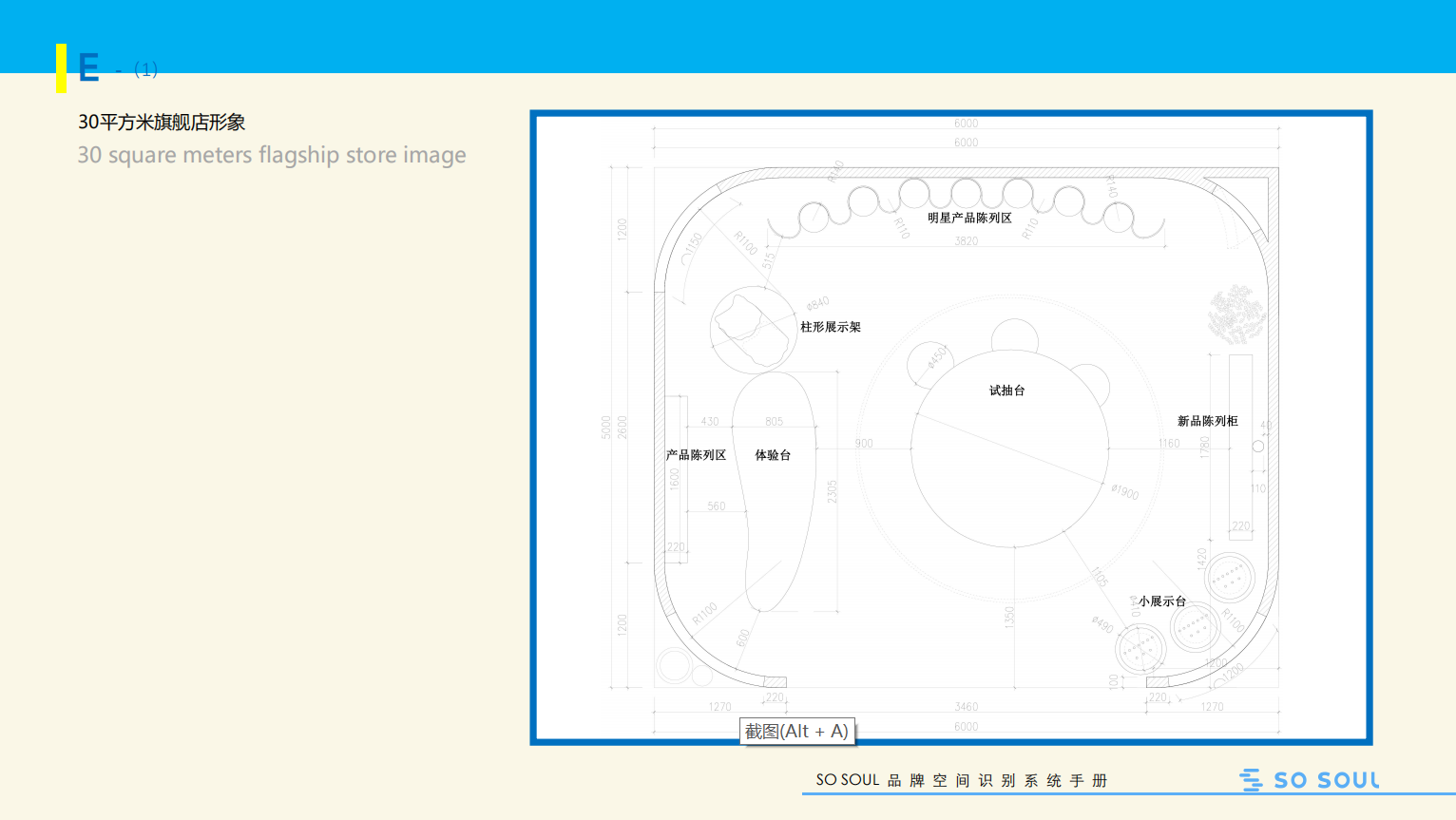Click the 5000 overall height dimension

(606, 428)
